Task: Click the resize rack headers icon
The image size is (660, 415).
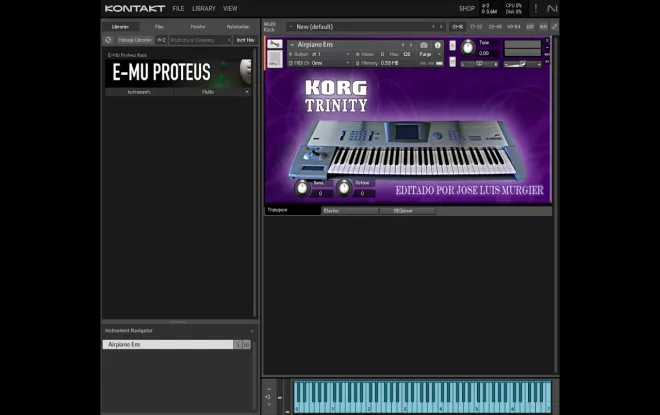Action: [x=555, y=27]
